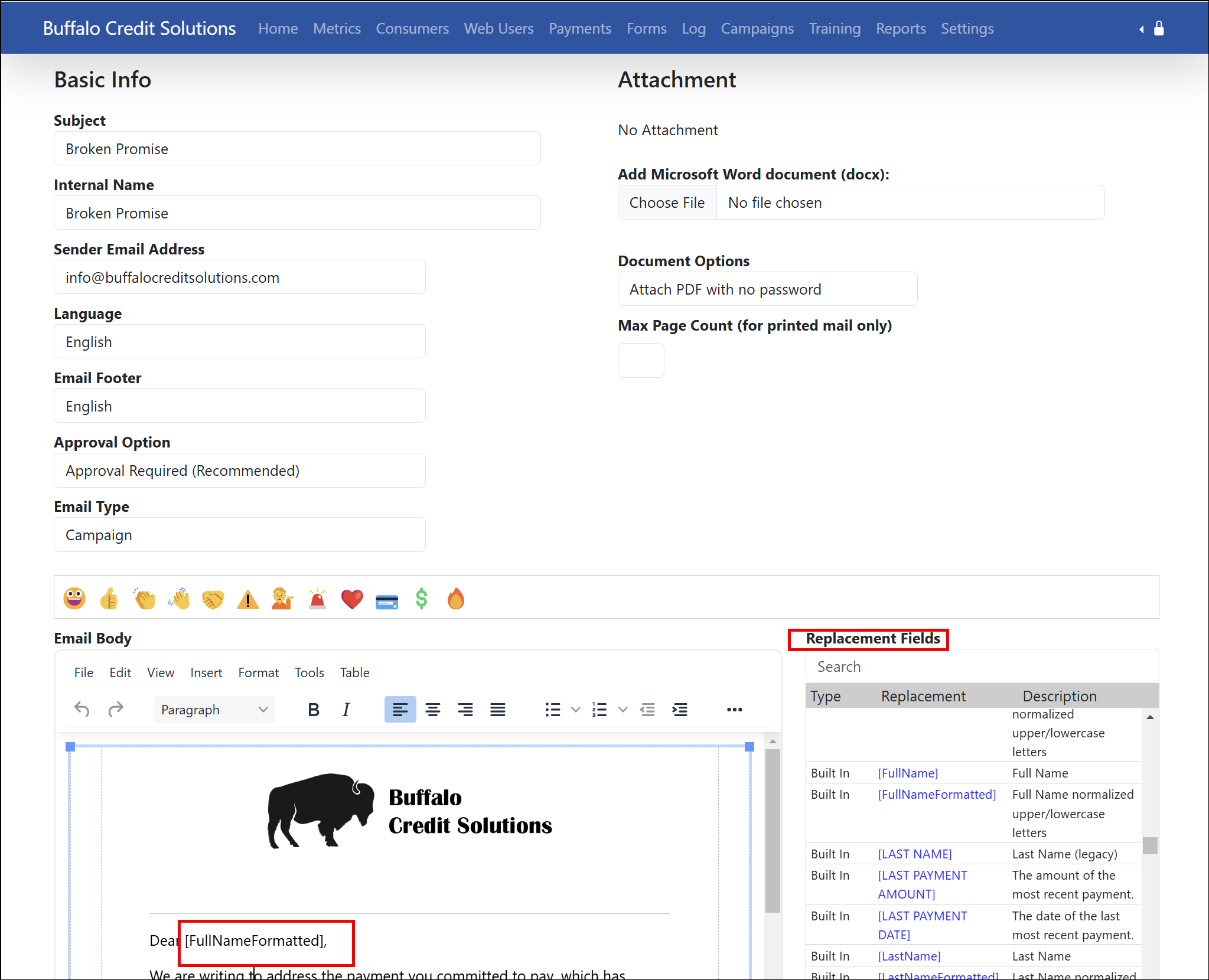Insert the [FullName] replacement field
The height and width of the screenshot is (980, 1209).
click(907, 773)
